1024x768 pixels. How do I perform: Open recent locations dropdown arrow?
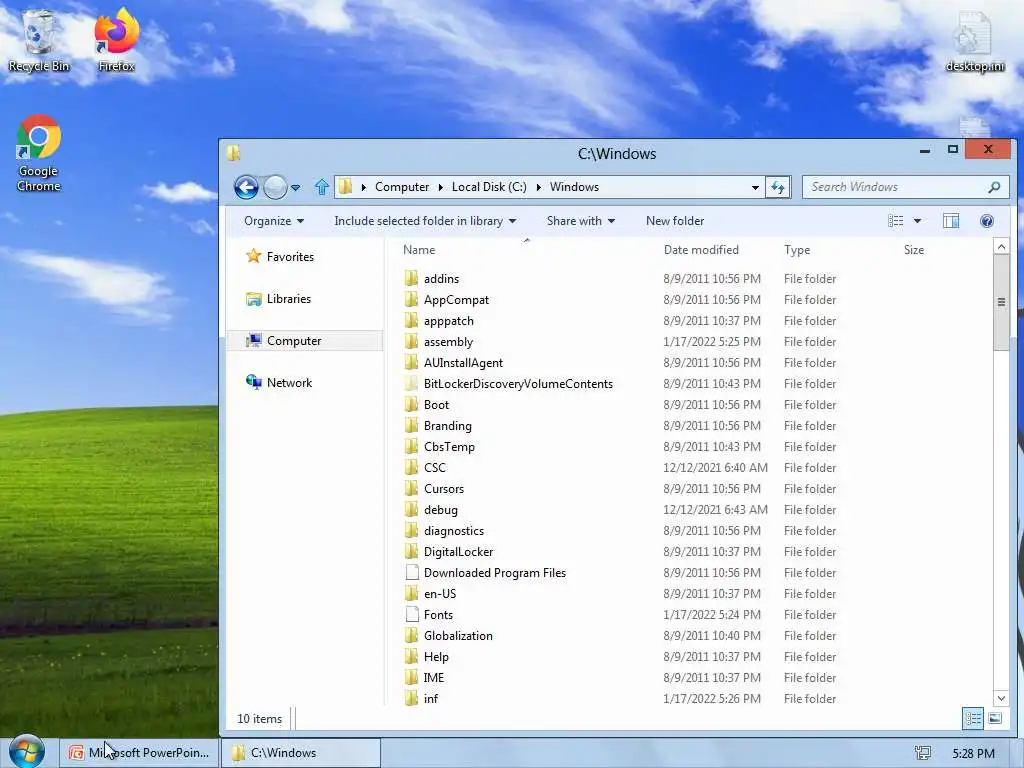pyautogui.click(x=295, y=188)
